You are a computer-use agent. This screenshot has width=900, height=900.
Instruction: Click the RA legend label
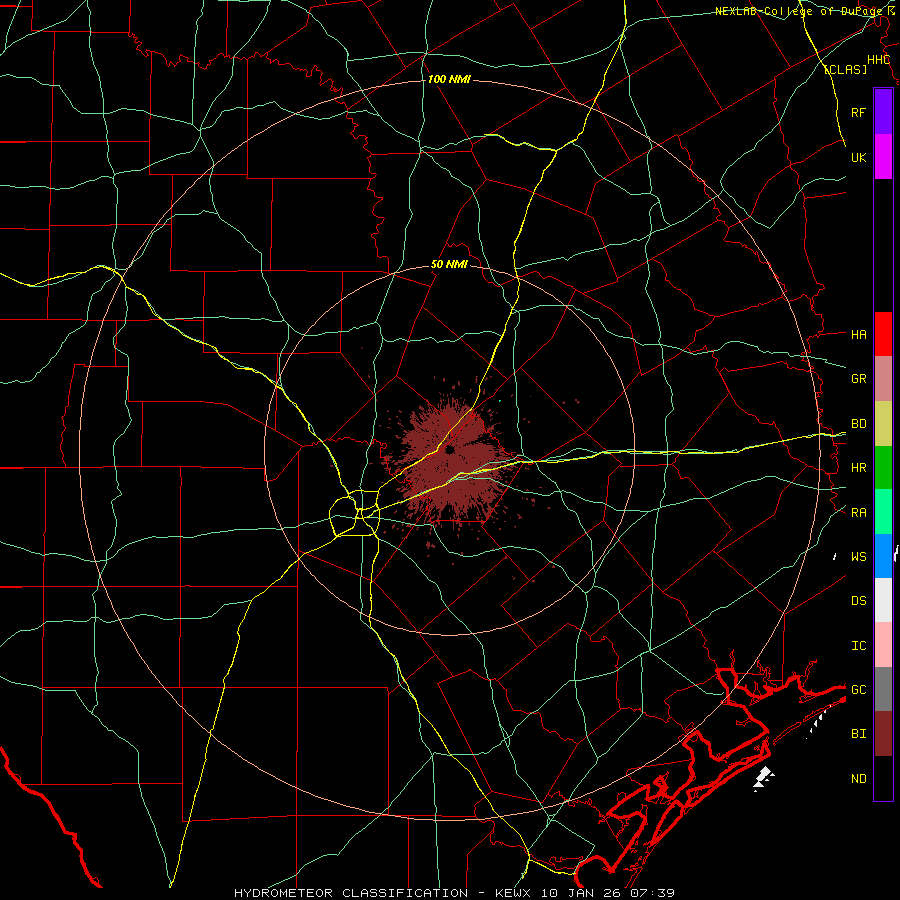[x=858, y=513]
